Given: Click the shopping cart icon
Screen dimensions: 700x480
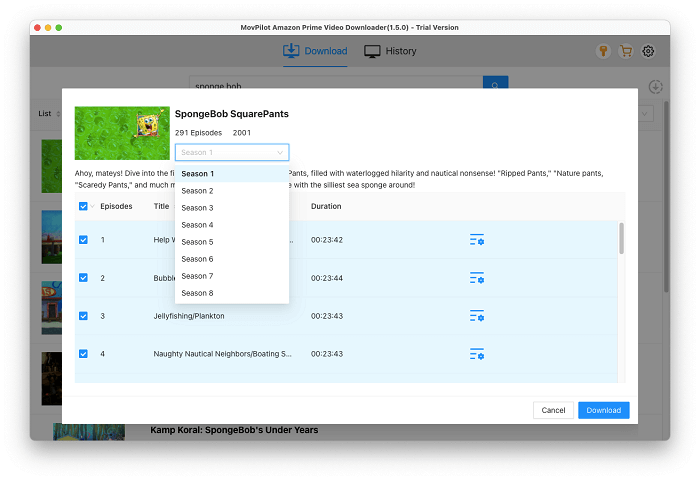Looking at the screenshot, I should pyautogui.click(x=625, y=51).
